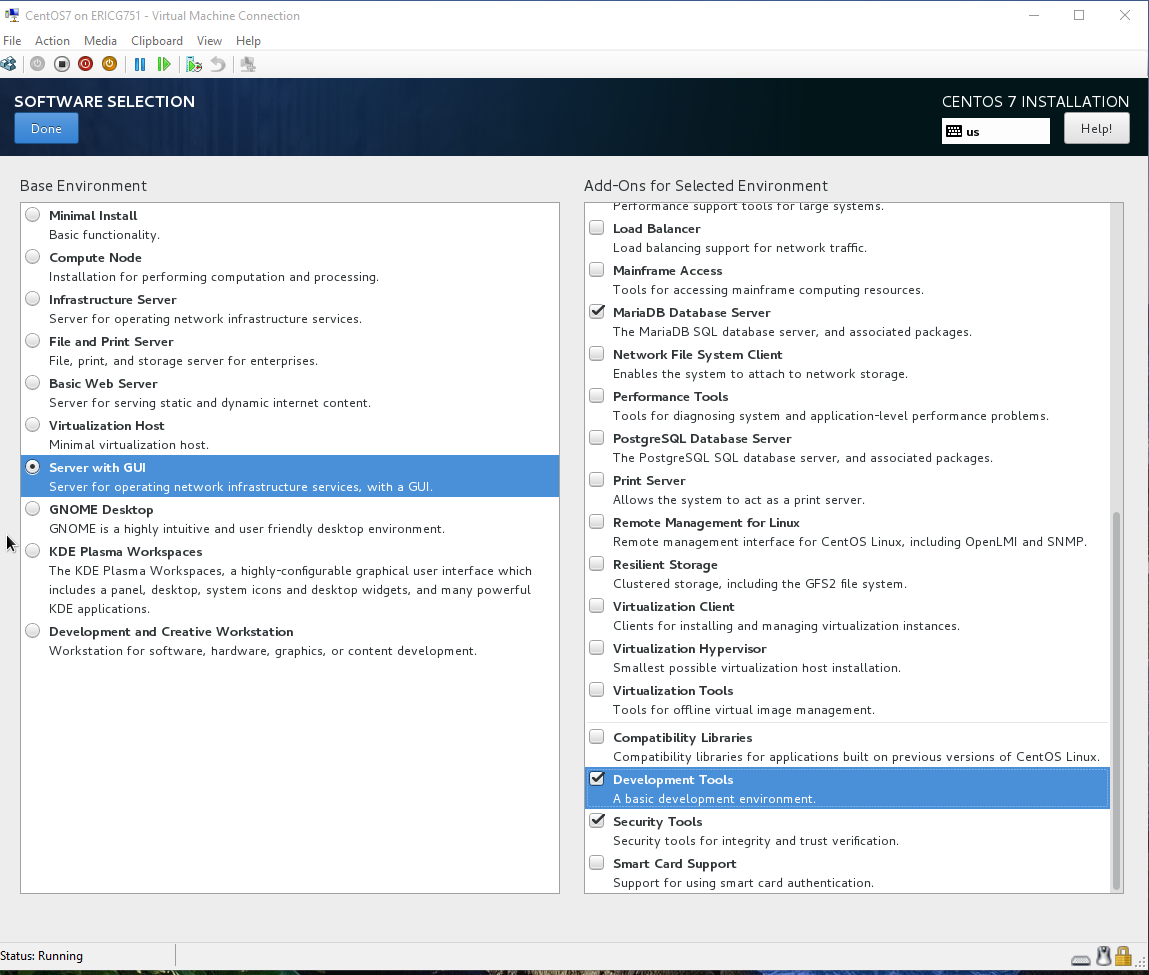Select KDE Plasma Workspaces option
The image size is (1149, 975).
pyautogui.click(x=33, y=550)
